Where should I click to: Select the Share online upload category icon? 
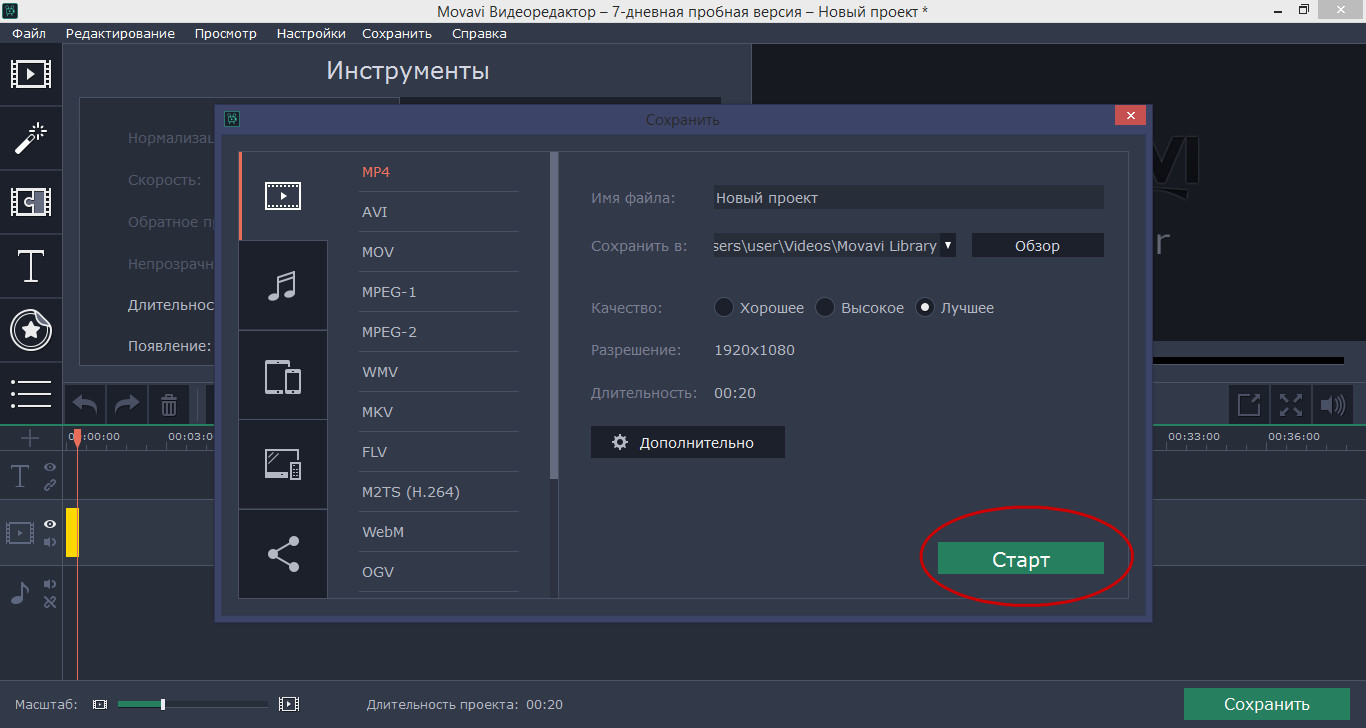tap(283, 553)
